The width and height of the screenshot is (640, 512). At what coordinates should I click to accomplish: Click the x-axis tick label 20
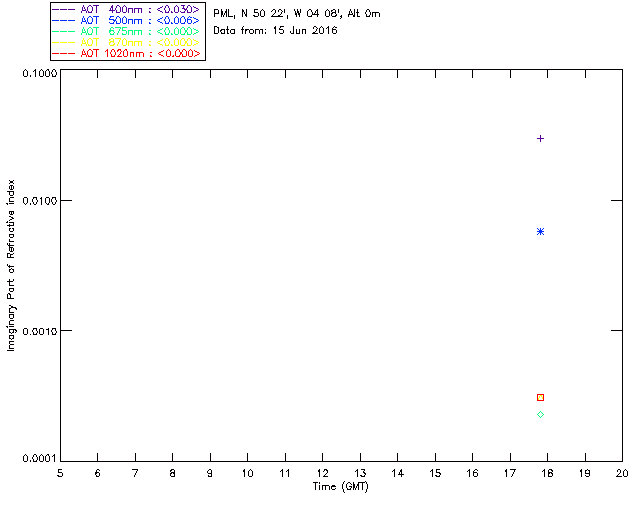pyautogui.click(x=622, y=473)
